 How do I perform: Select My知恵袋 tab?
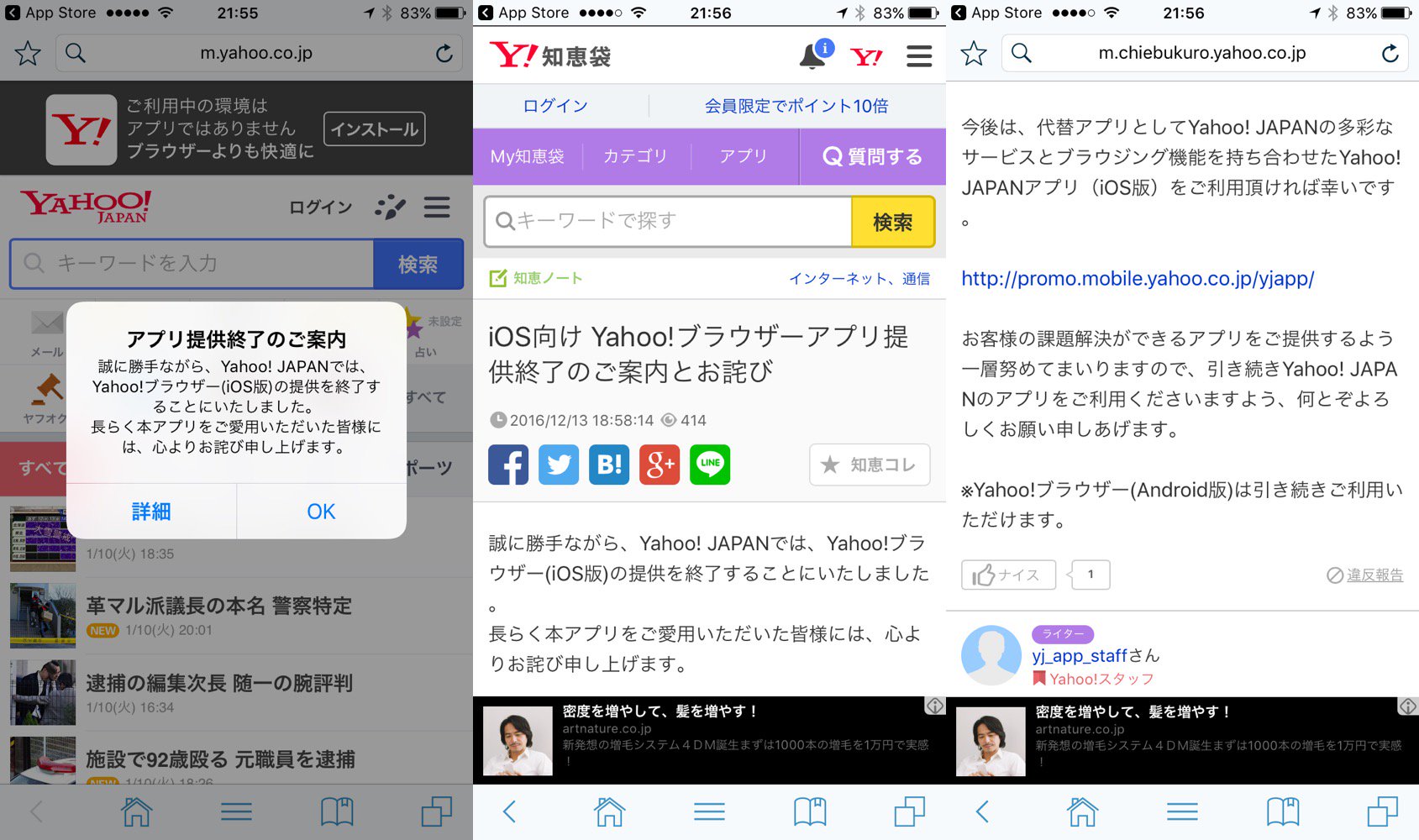coord(528,156)
